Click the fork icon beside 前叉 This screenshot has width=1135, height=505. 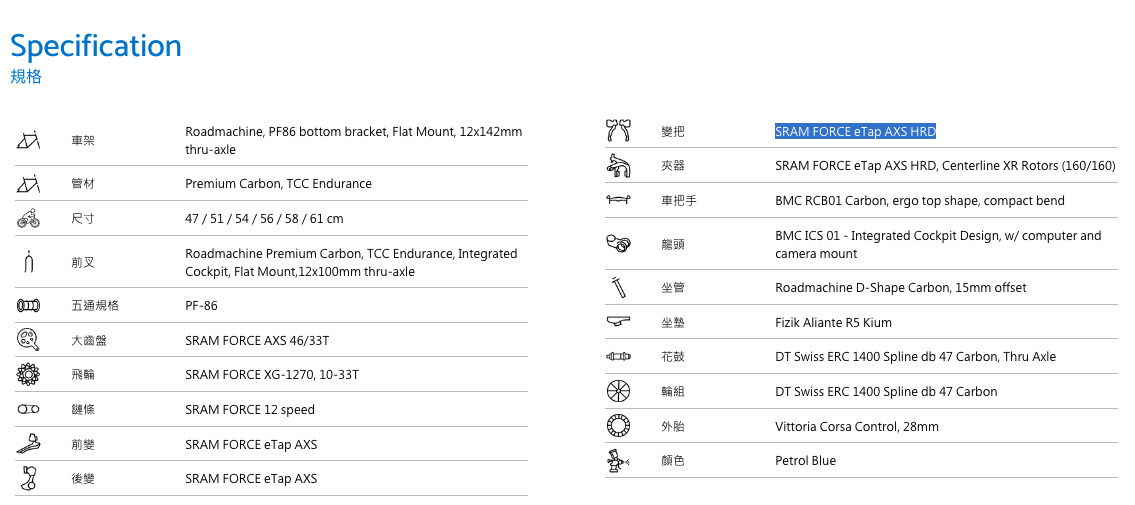(x=28, y=263)
